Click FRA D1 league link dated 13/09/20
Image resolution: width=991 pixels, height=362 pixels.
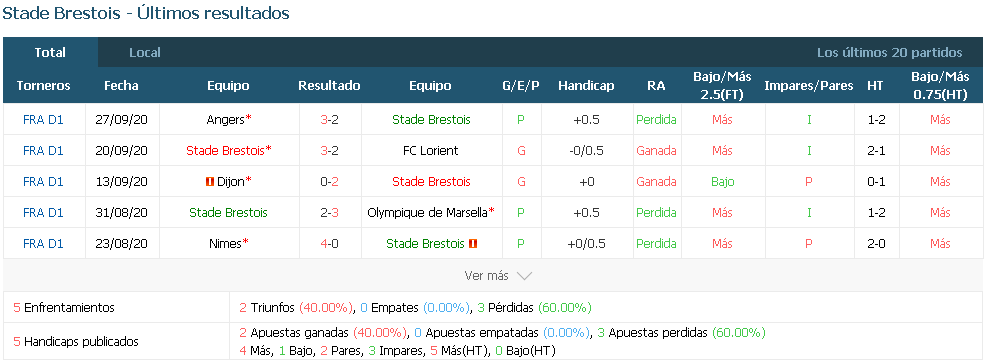43,182
